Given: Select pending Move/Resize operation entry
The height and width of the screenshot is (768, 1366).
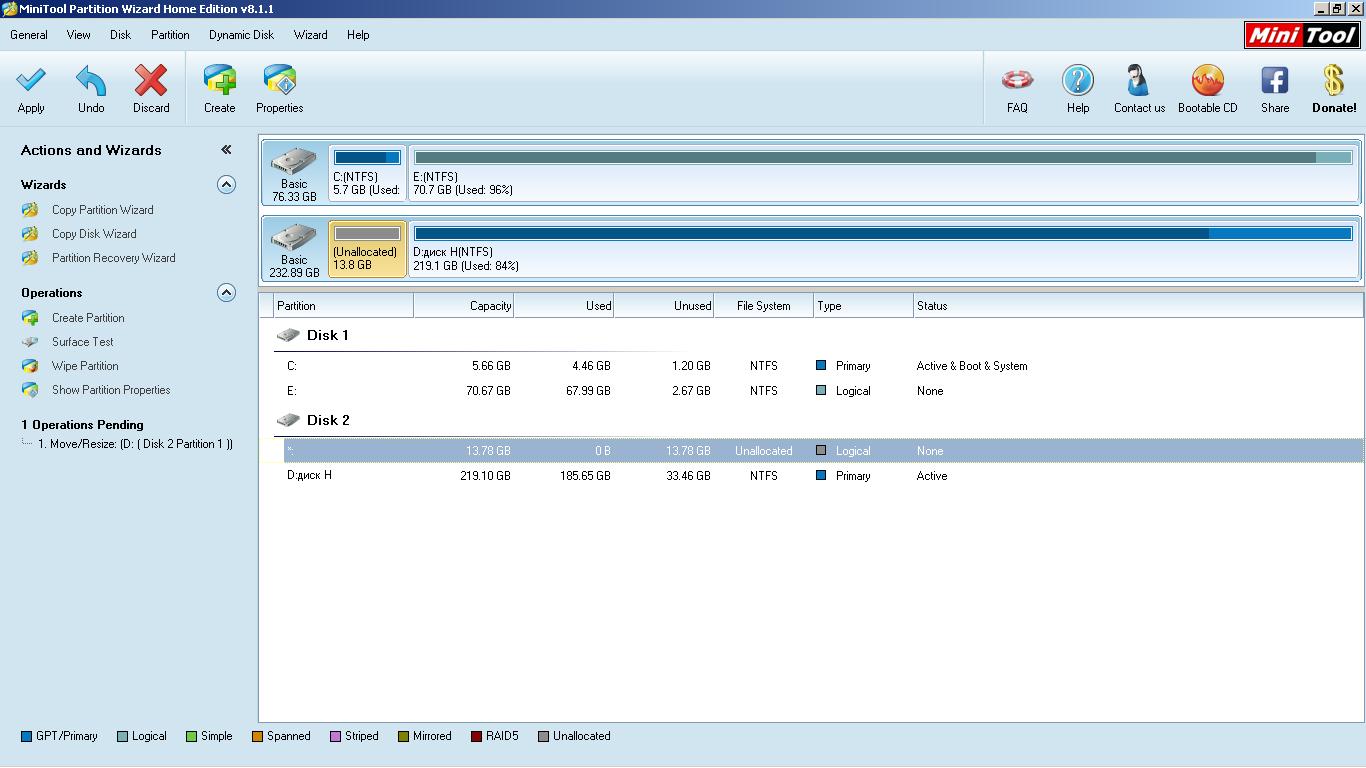Looking at the screenshot, I should coord(135,444).
